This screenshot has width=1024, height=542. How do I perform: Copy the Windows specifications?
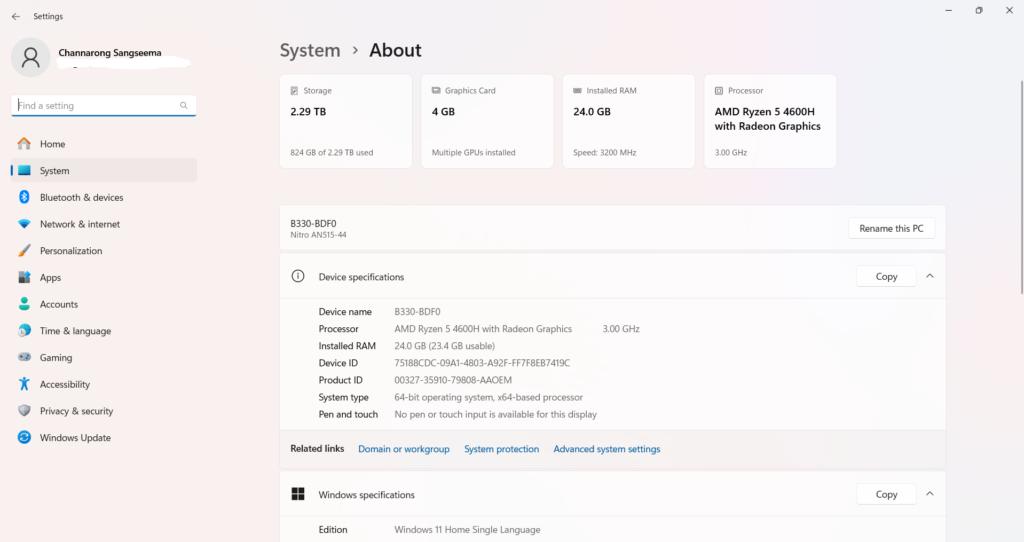click(x=886, y=494)
